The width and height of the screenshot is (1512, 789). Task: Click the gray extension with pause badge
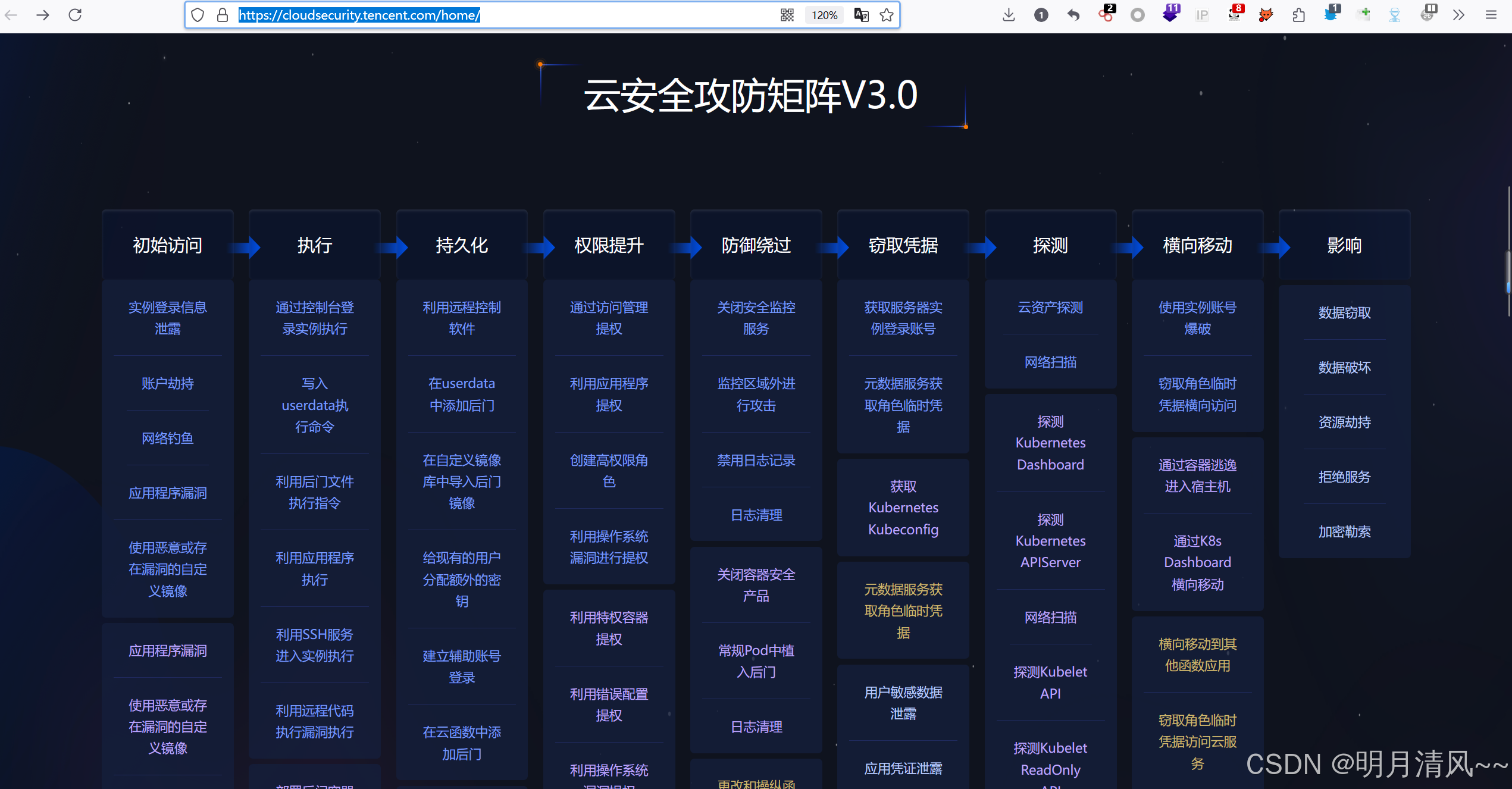[x=1428, y=14]
